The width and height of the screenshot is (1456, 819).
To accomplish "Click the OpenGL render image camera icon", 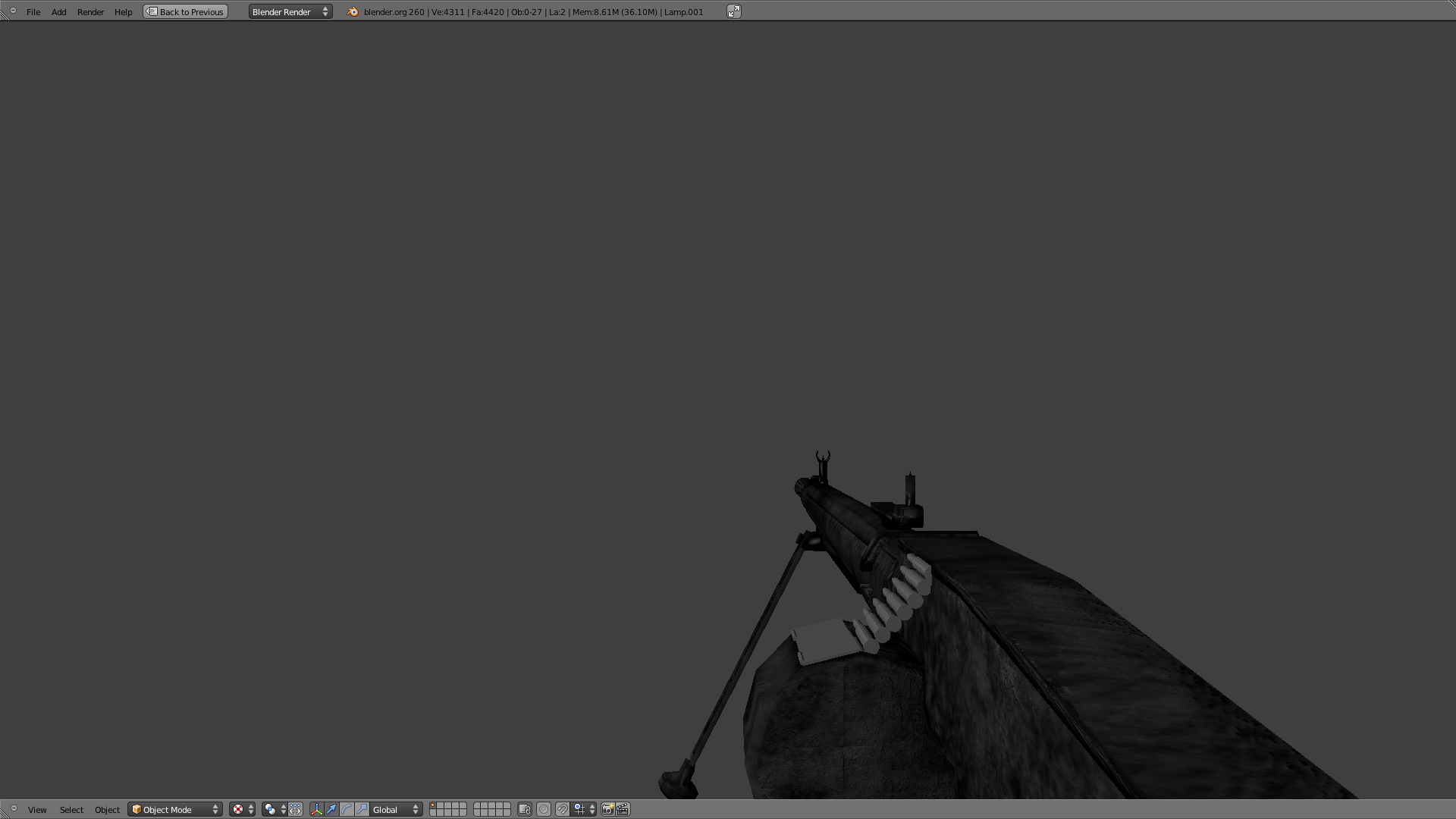I will pyautogui.click(x=607, y=810).
